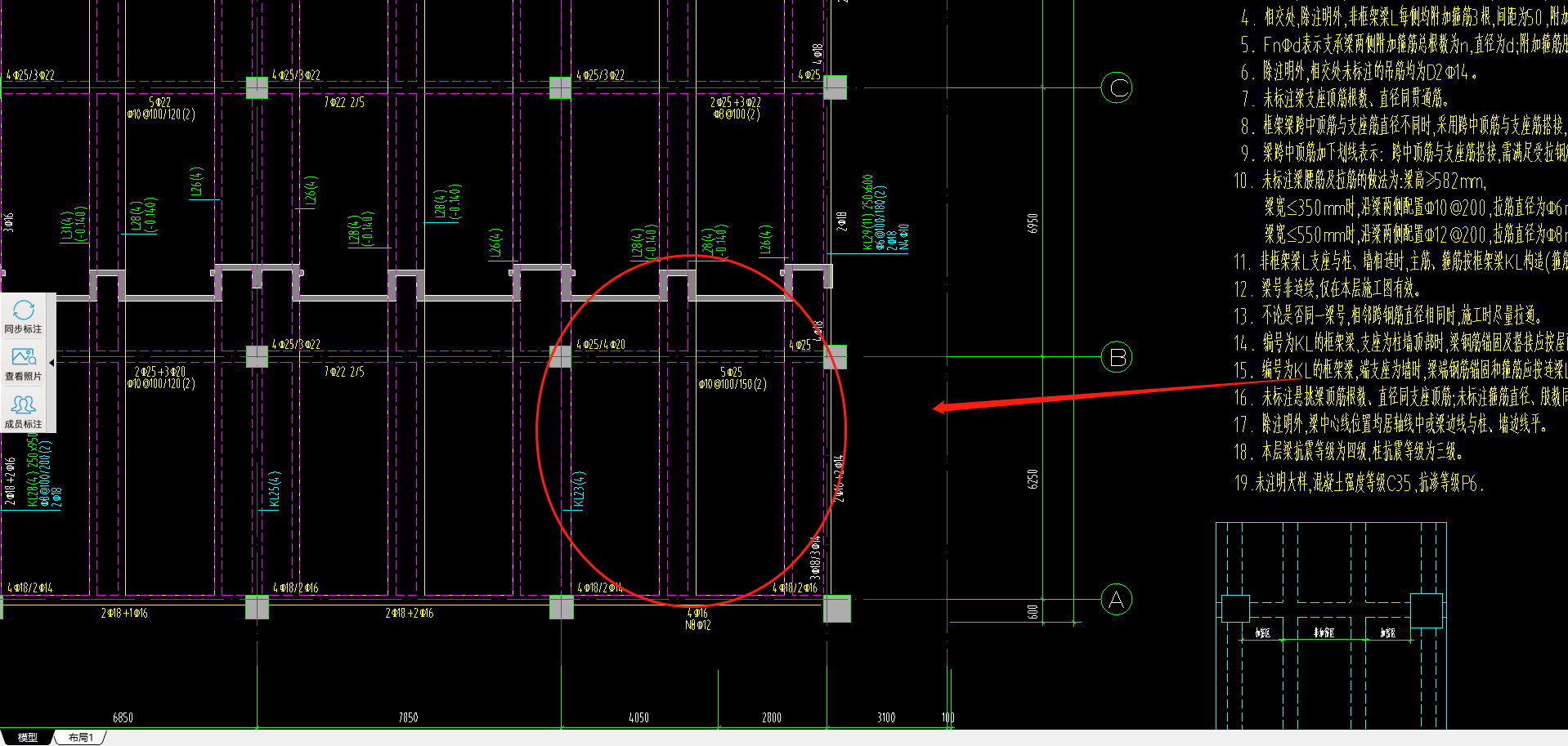Open 成员标注 member annotations tool

23,412
